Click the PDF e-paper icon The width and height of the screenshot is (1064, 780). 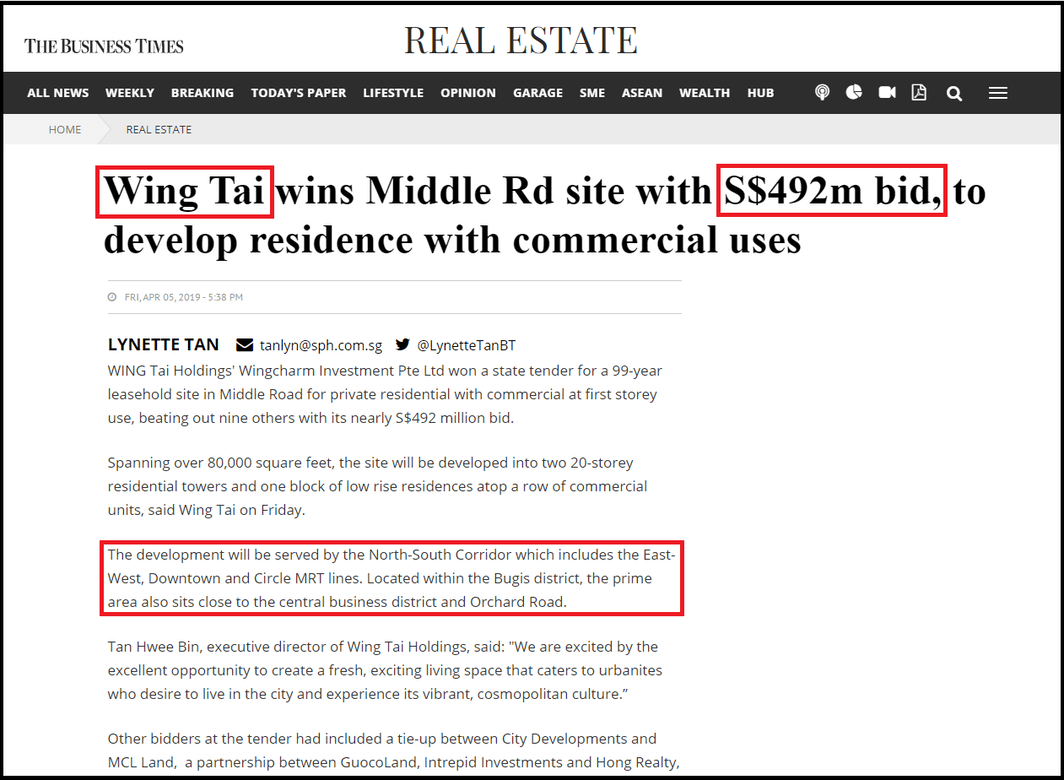919,92
